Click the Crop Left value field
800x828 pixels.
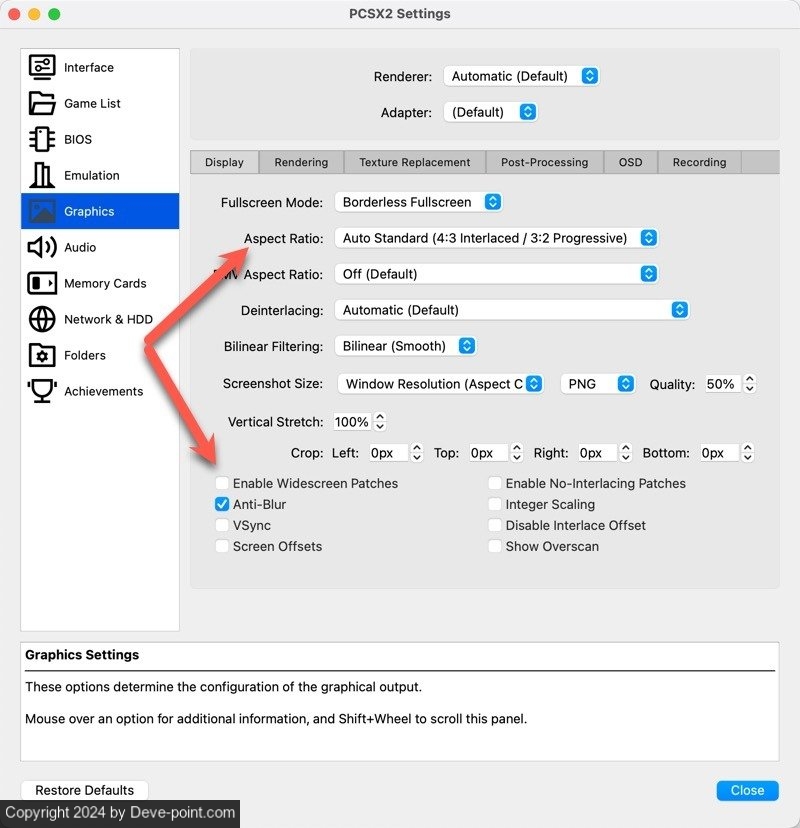(389, 453)
